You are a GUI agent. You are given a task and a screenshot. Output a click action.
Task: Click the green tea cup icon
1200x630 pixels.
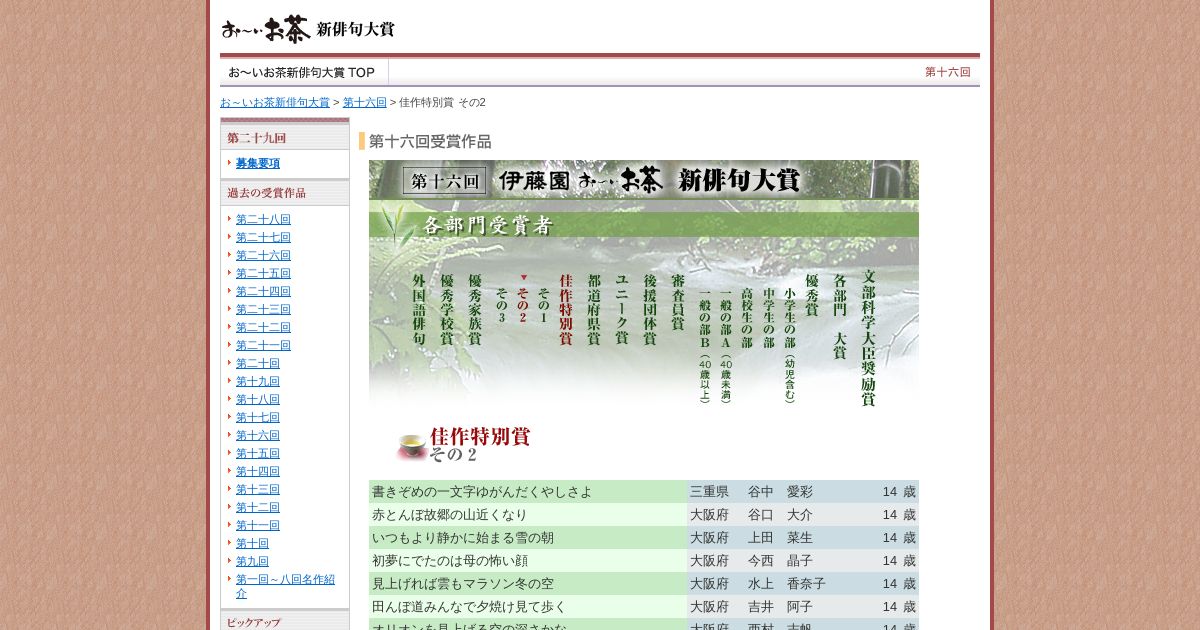411,445
